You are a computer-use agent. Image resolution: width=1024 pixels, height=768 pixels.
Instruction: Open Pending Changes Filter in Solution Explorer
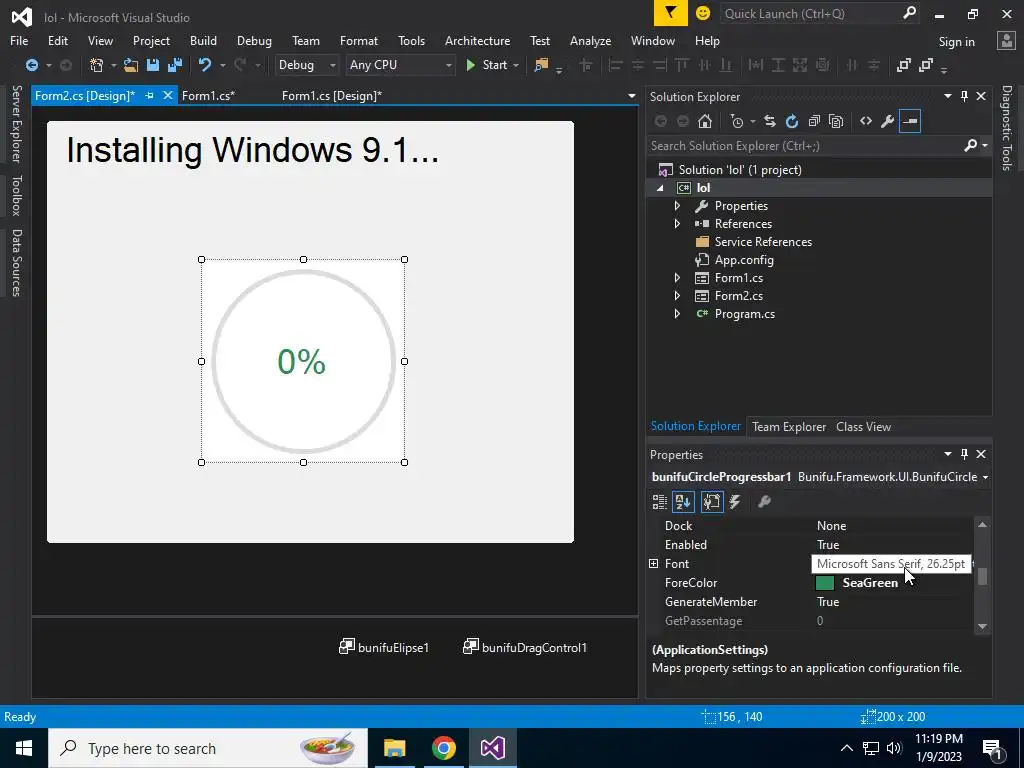[737, 121]
